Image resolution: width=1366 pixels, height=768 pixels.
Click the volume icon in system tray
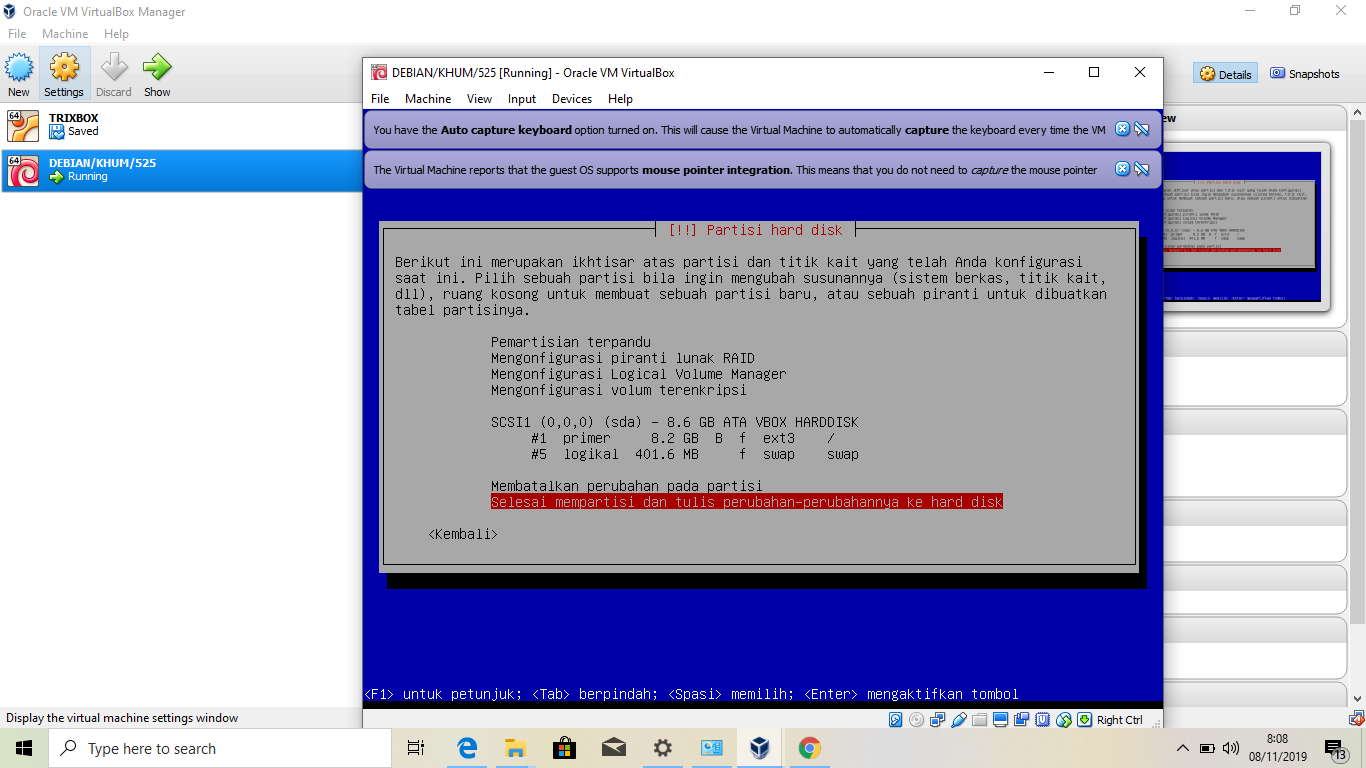1231,748
